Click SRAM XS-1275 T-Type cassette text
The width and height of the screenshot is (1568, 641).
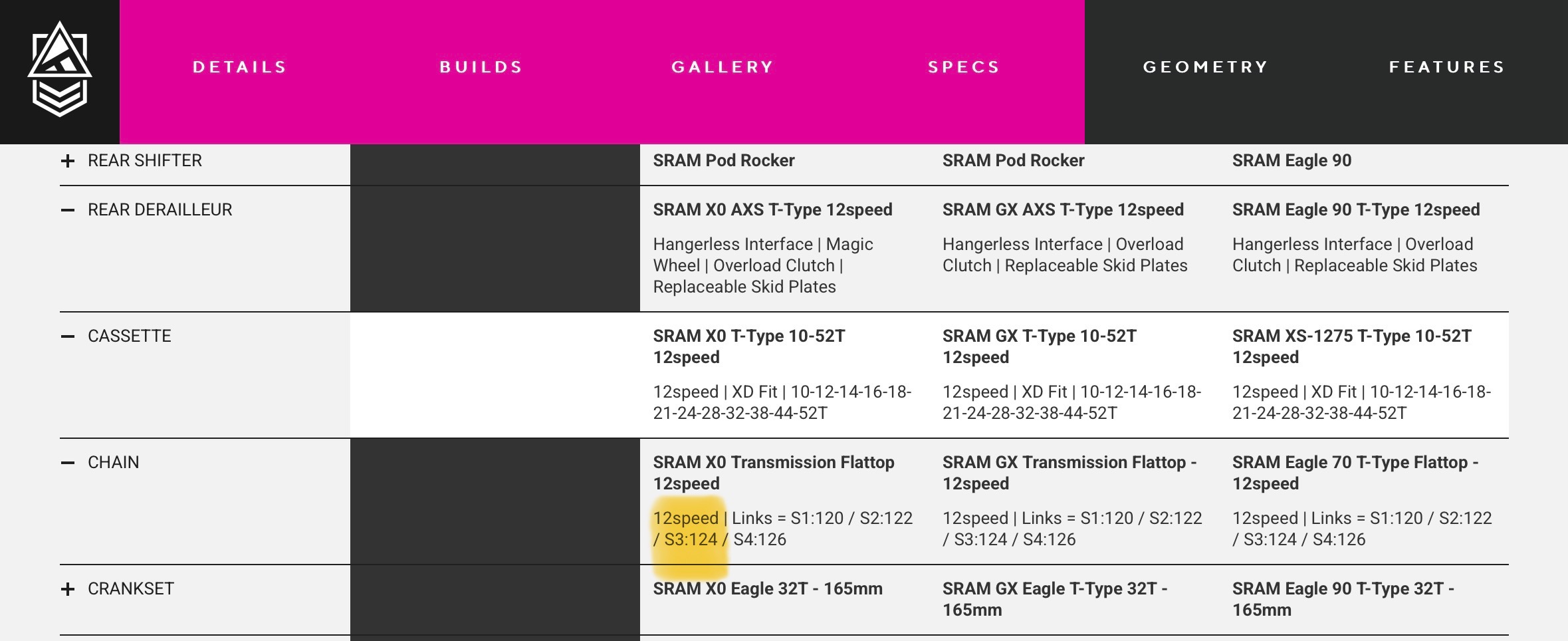click(1351, 346)
